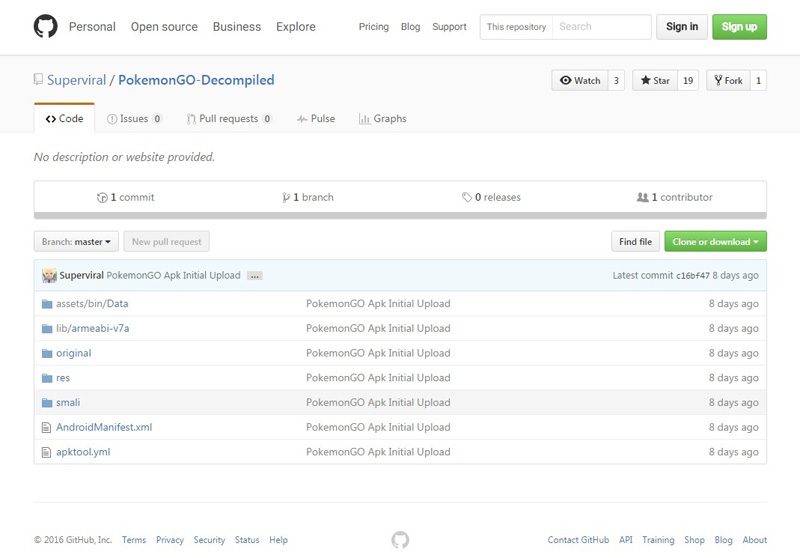800x558 pixels.
Task: Click the Watch button
Action: (x=580, y=81)
